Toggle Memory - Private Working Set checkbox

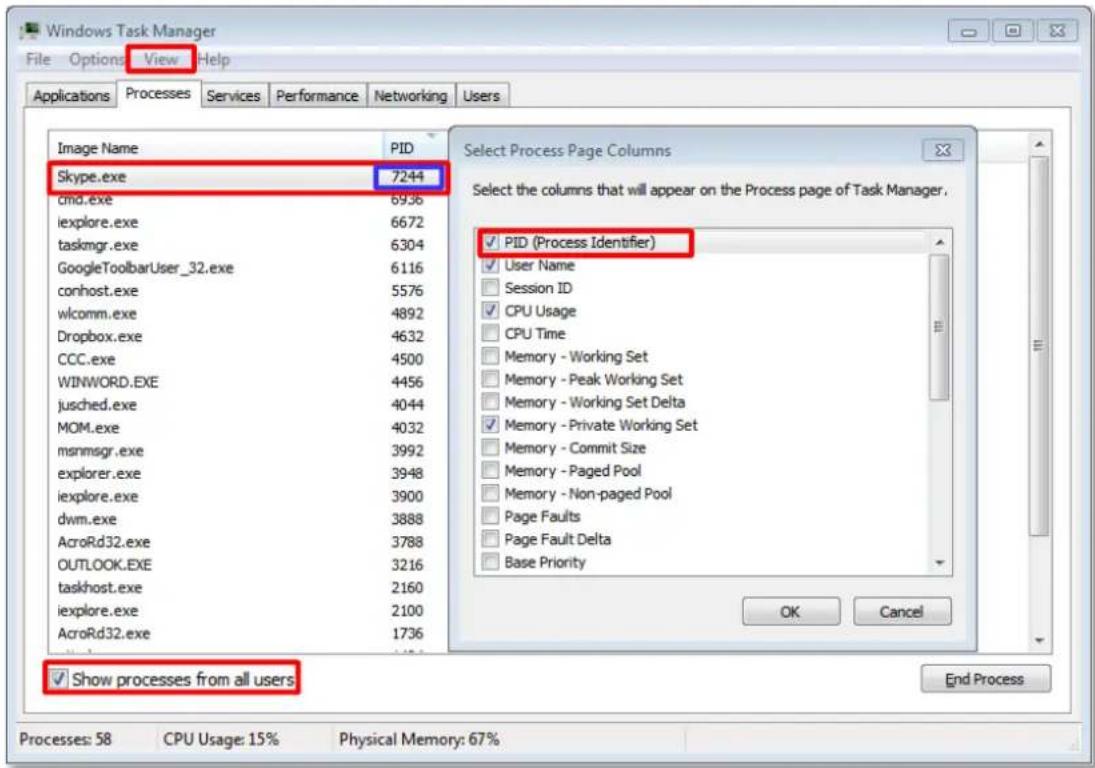491,425
